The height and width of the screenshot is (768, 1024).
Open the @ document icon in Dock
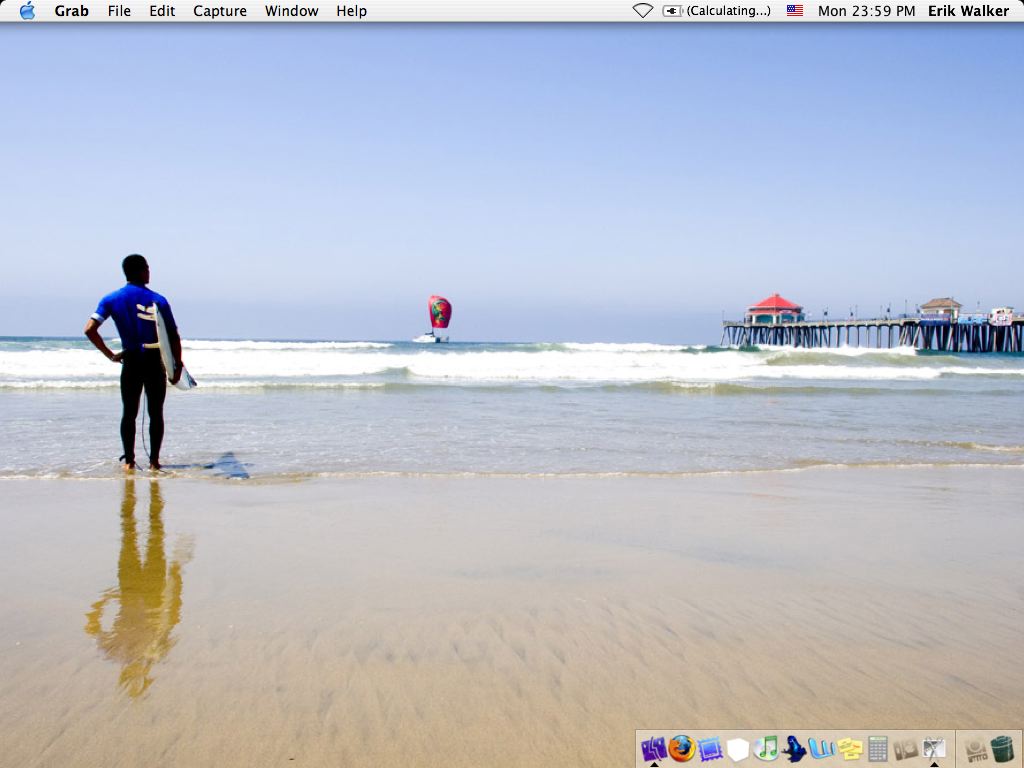coord(976,749)
